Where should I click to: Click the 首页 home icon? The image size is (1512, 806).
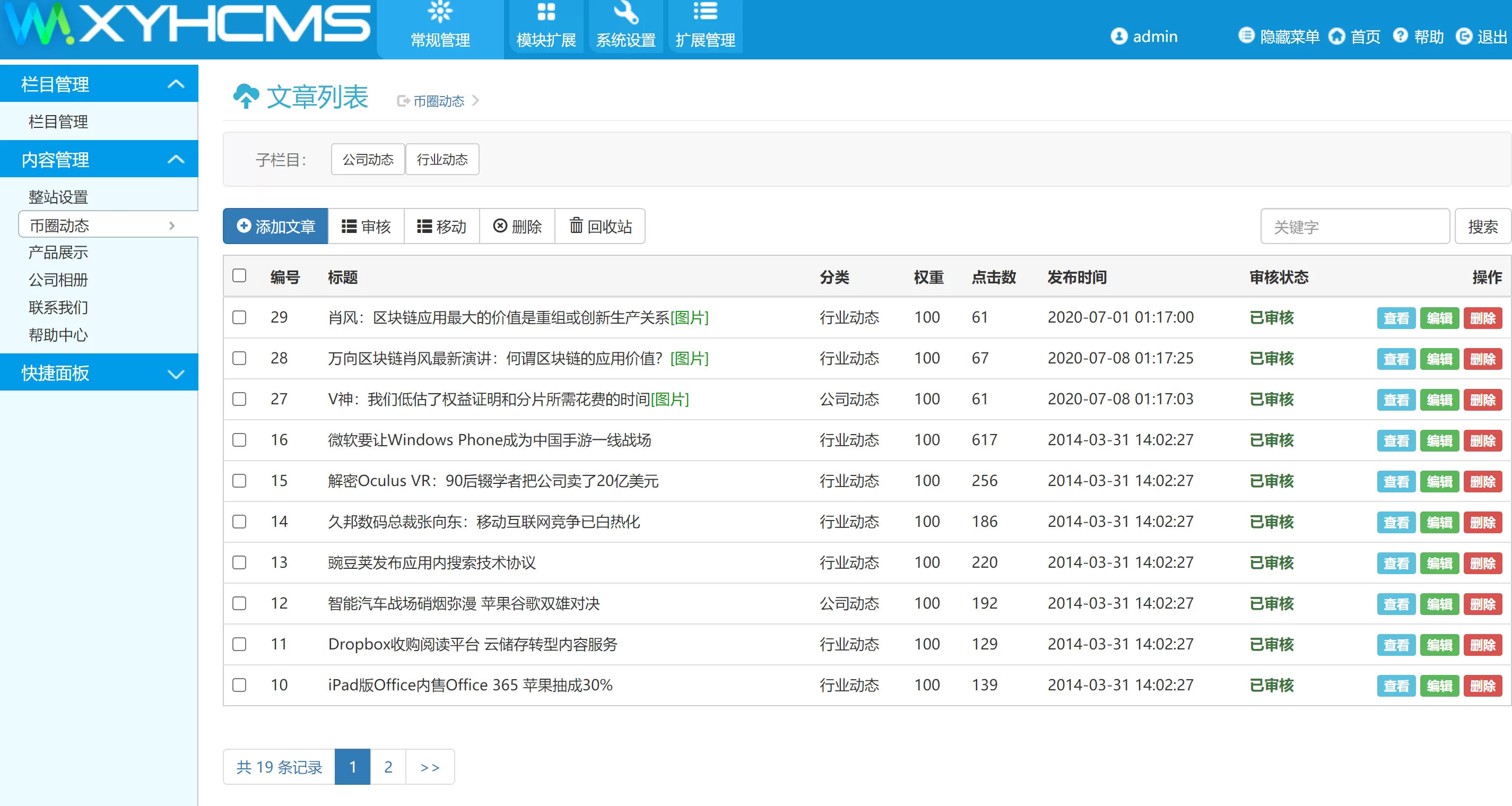click(1336, 37)
